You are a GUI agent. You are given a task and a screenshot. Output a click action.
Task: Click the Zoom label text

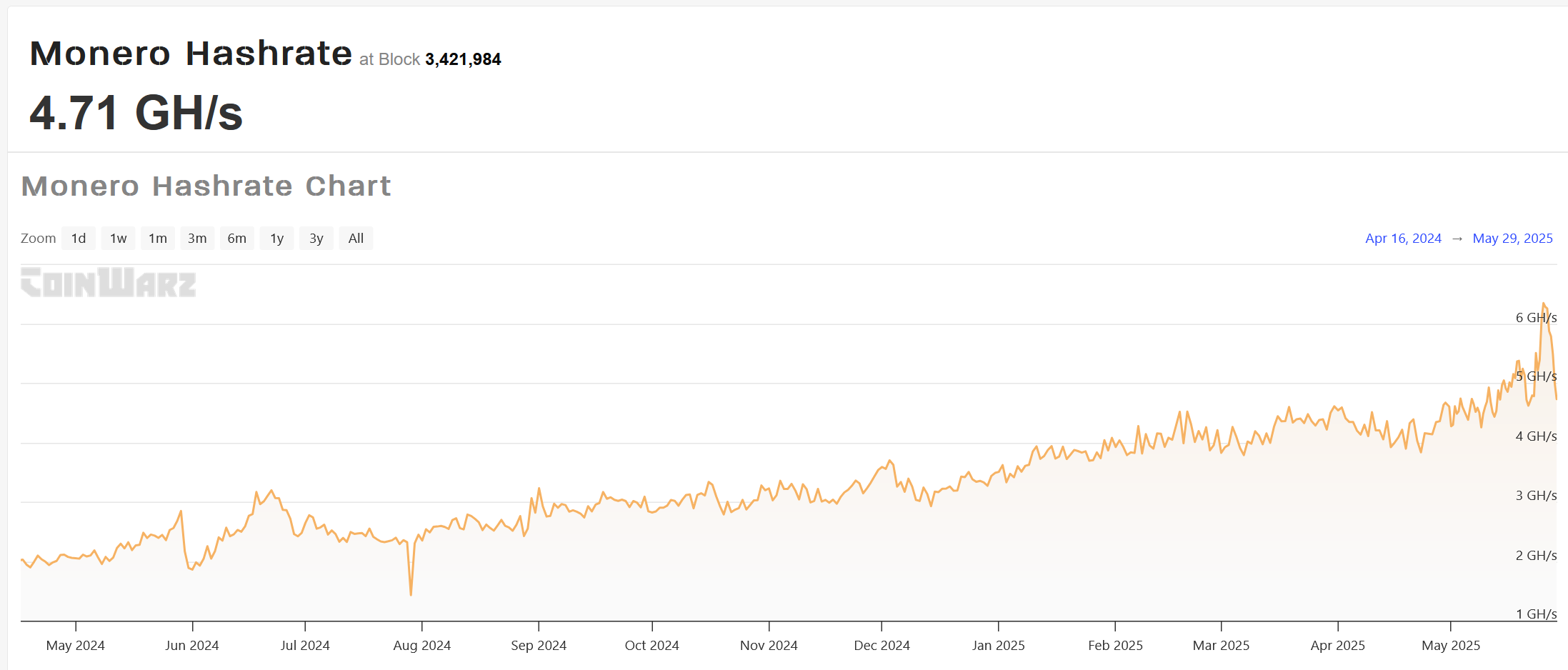click(39, 239)
